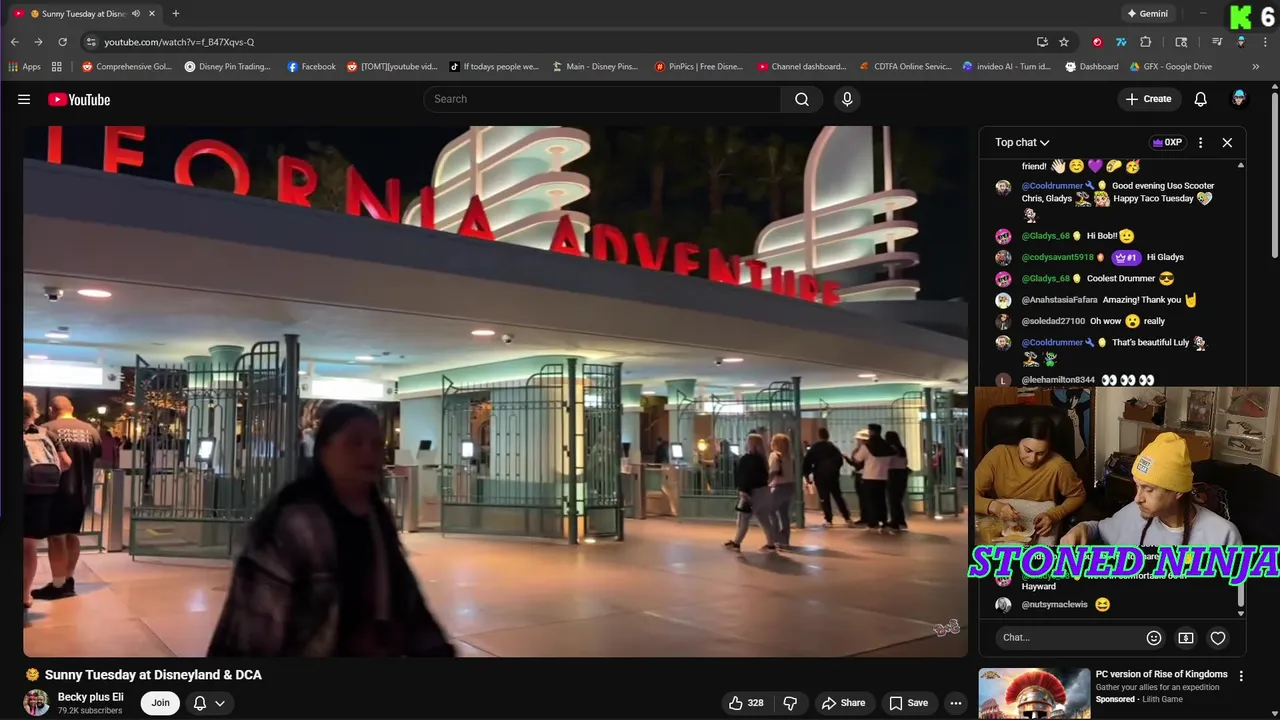
Task: Open Super Chat dollar icon
Action: point(1186,638)
